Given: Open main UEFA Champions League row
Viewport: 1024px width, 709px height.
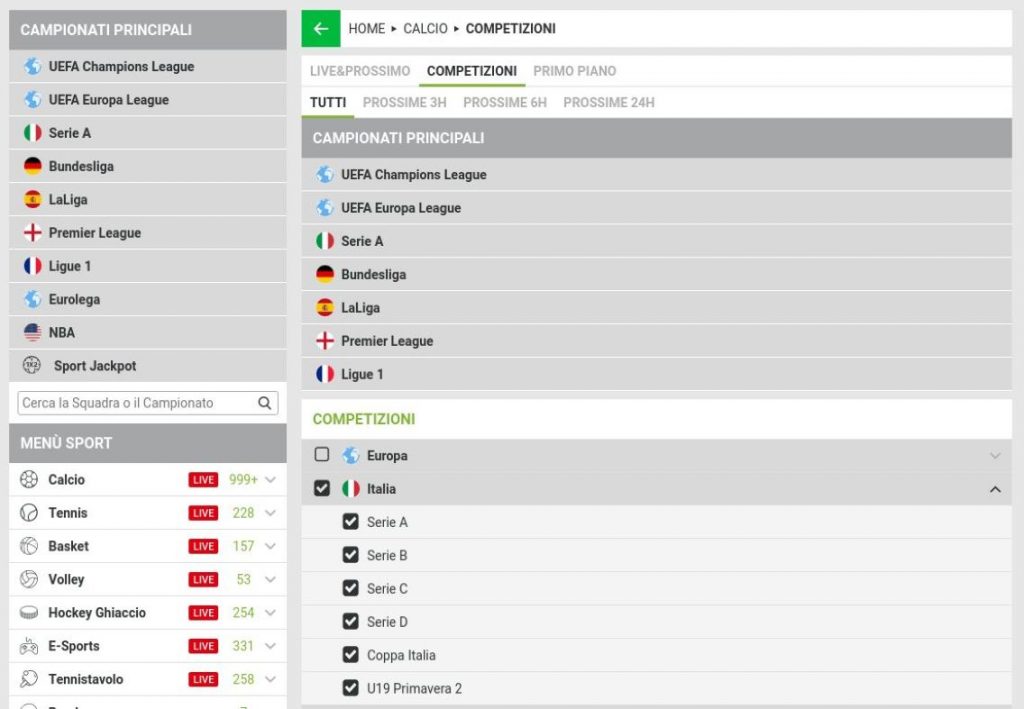Looking at the screenshot, I should tap(656, 174).
